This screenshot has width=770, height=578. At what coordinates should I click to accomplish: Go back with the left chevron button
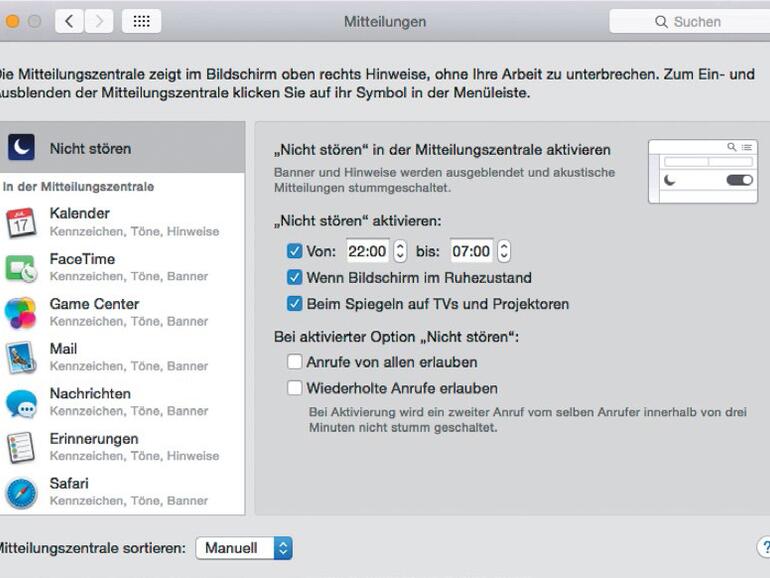coord(69,21)
